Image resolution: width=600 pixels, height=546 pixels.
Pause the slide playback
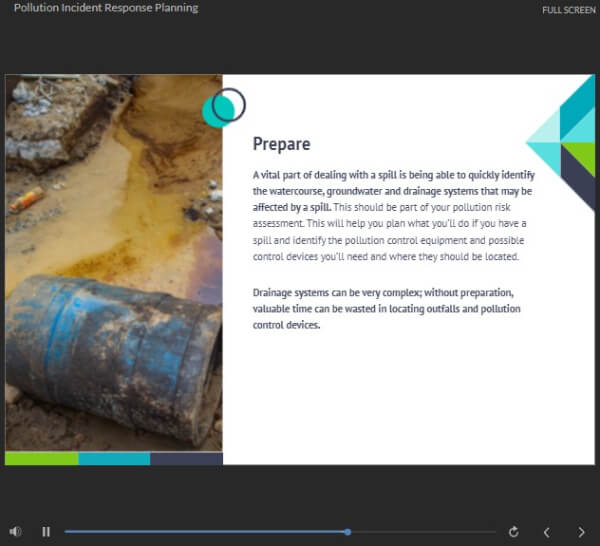[x=46, y=532]
